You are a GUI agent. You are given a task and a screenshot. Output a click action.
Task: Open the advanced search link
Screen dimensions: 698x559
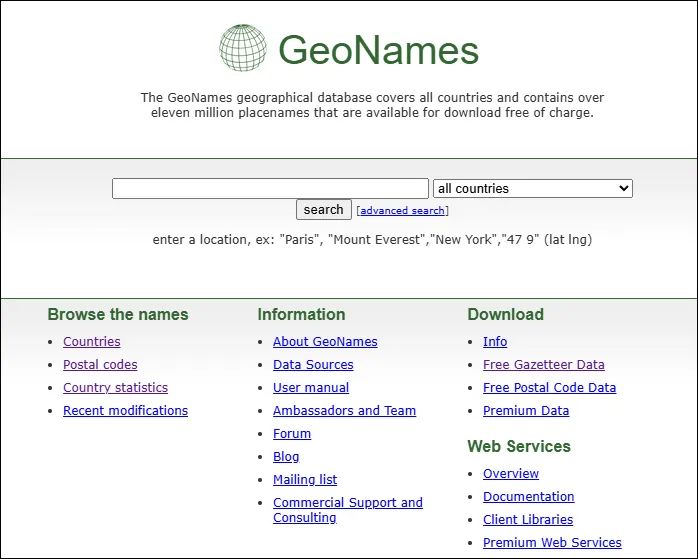pyautogui.click(x=402, y=211)
